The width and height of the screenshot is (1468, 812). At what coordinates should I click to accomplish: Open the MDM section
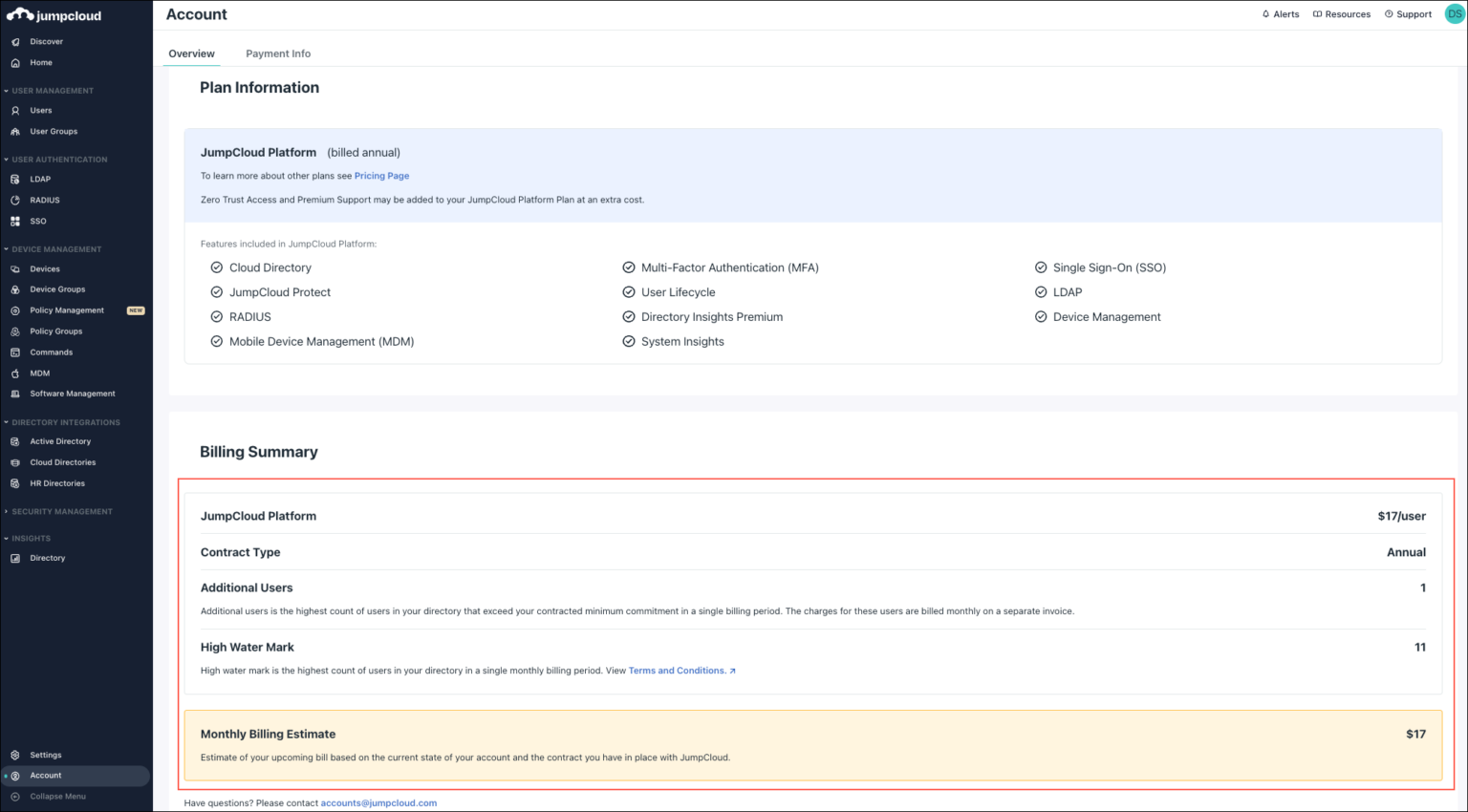38,373
